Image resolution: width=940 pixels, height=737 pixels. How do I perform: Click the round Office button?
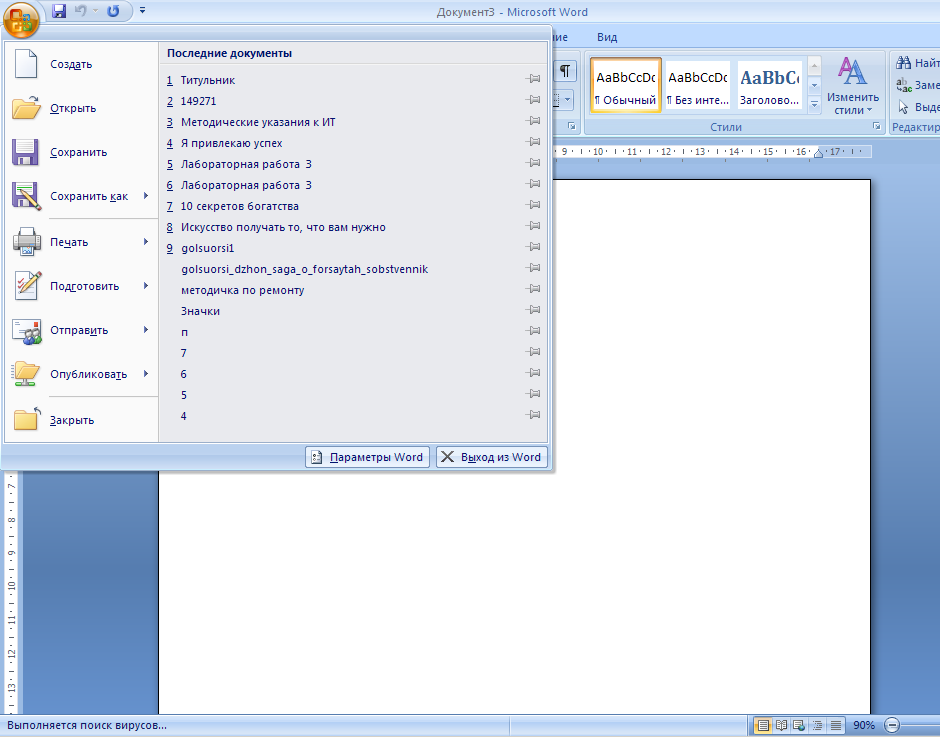[21, 17]
